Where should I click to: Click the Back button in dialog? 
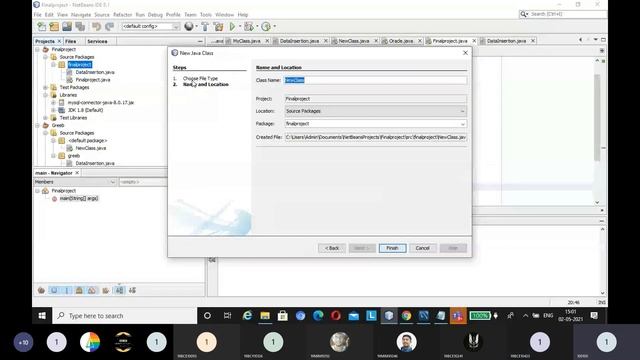(332, 248)
